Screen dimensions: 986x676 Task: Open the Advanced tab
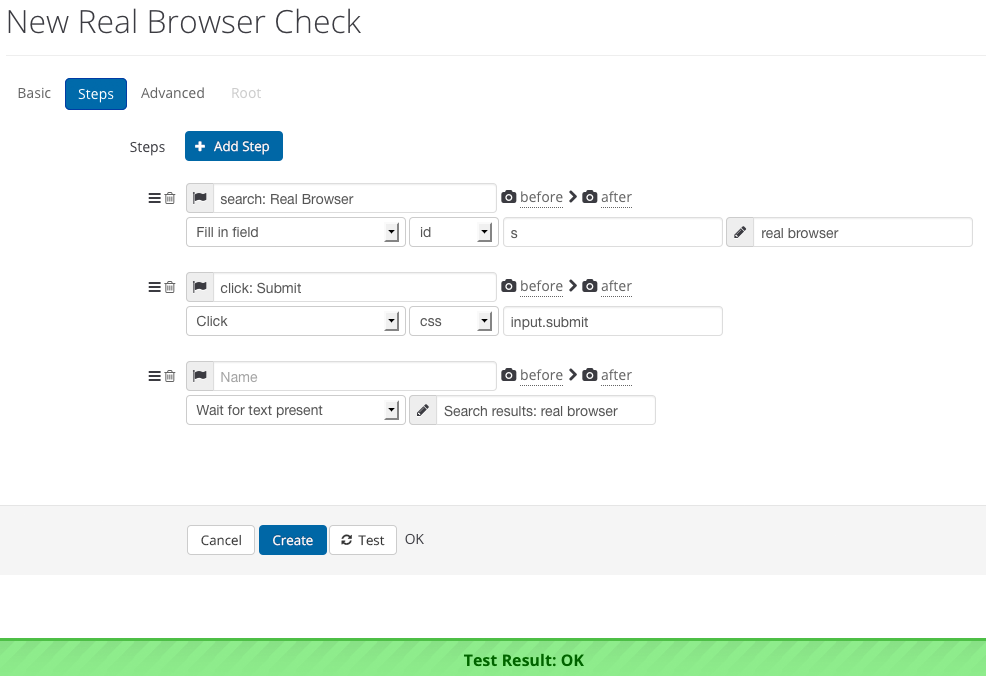[x=173, y=93]
